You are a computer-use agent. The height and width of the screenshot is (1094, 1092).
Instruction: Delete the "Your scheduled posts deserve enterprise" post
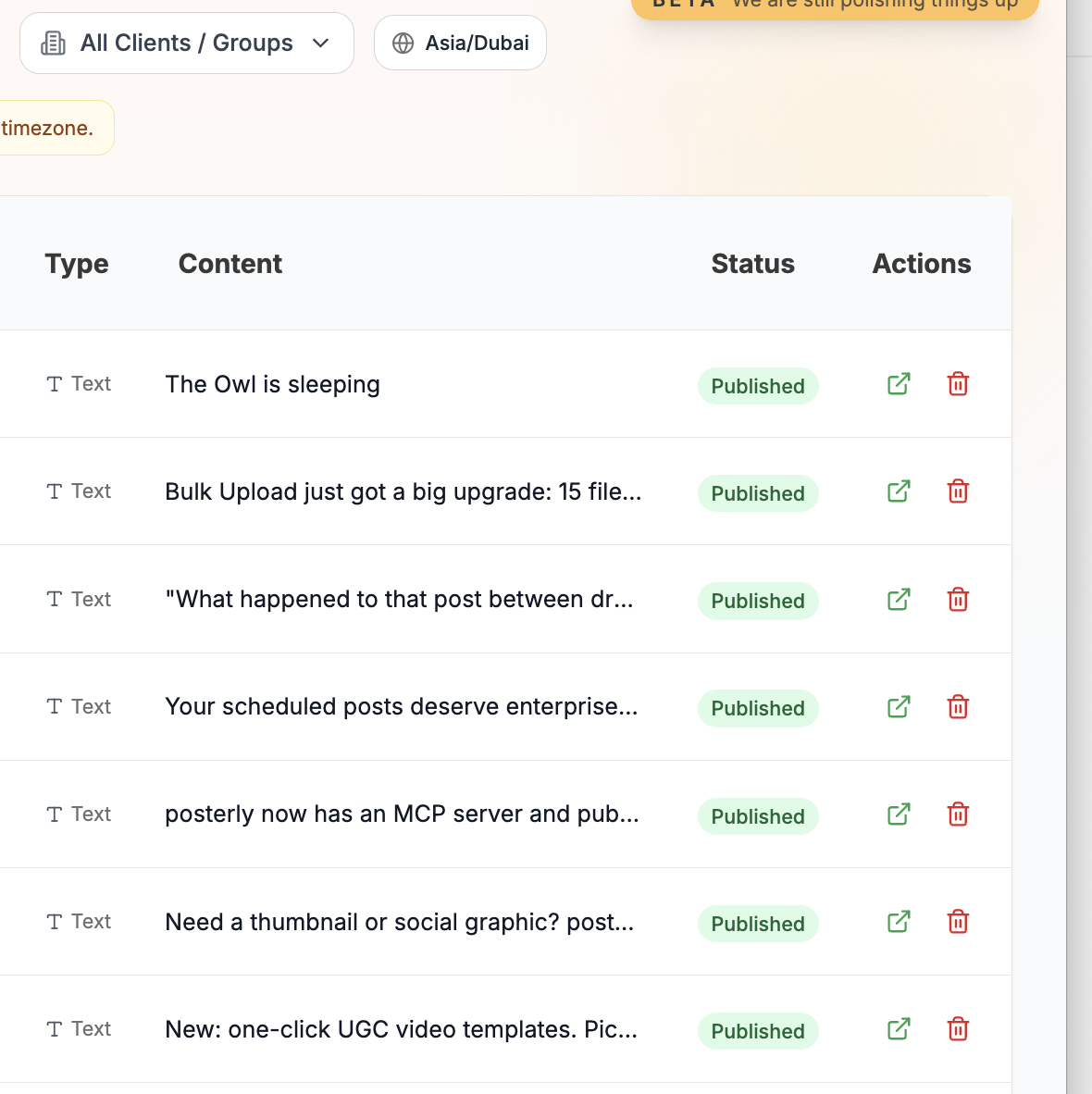pyautogui.click(x=958, y=706)
